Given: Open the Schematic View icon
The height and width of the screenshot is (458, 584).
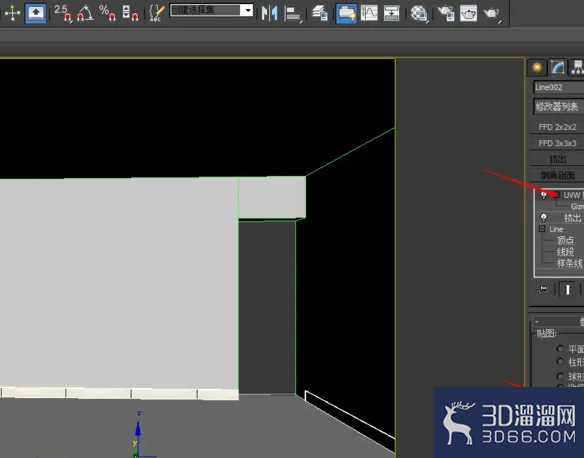Looking at the screenshot, I should 391,13.
